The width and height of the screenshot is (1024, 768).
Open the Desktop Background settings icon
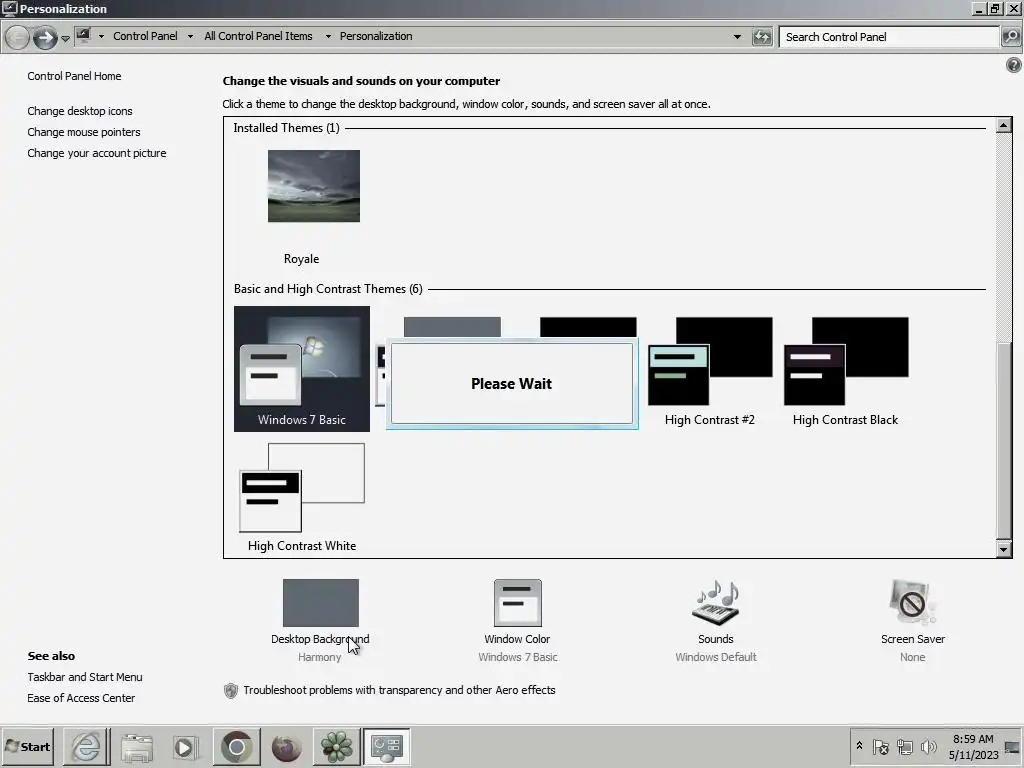(321, 603)
